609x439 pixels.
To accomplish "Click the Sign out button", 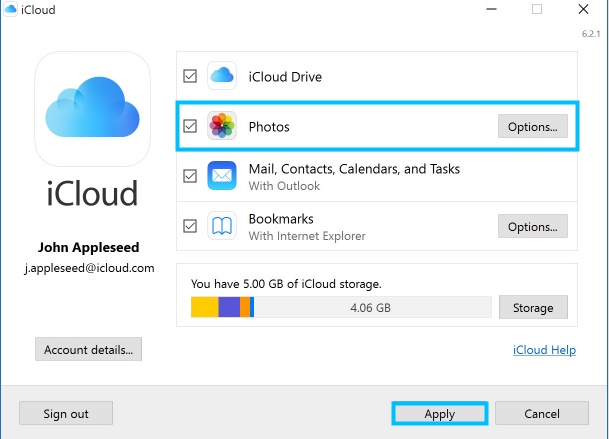I will pyautogui.click(x=66, y=413).
